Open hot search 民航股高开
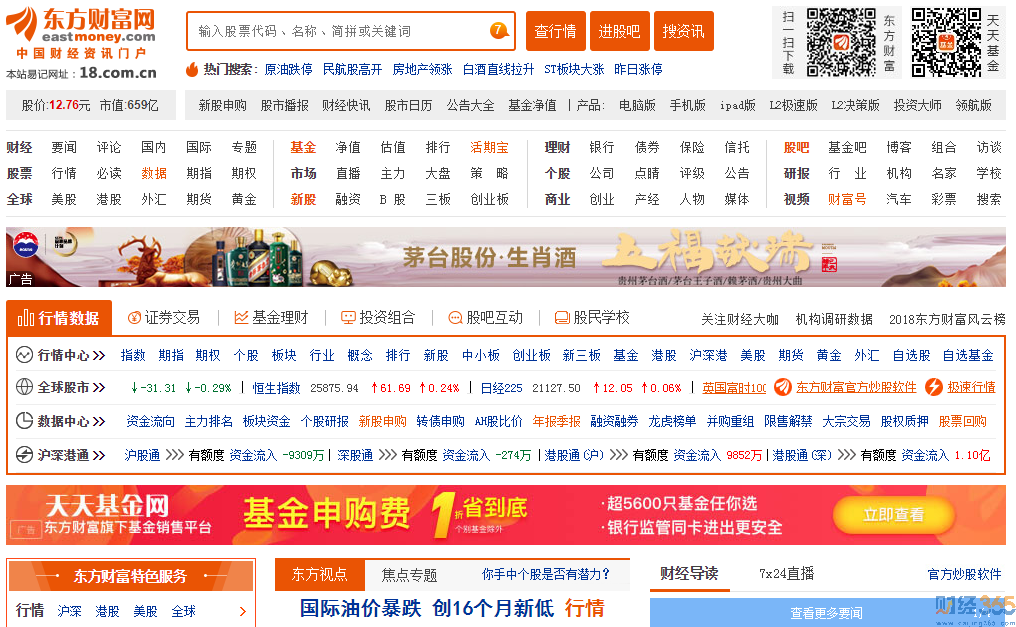 [x=352, y=69]
